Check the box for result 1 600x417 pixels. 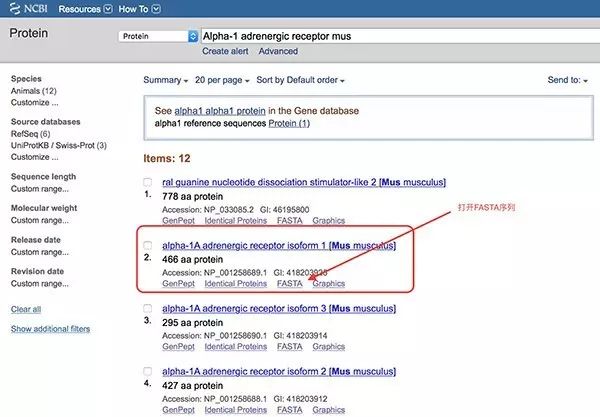pos(149,183)
